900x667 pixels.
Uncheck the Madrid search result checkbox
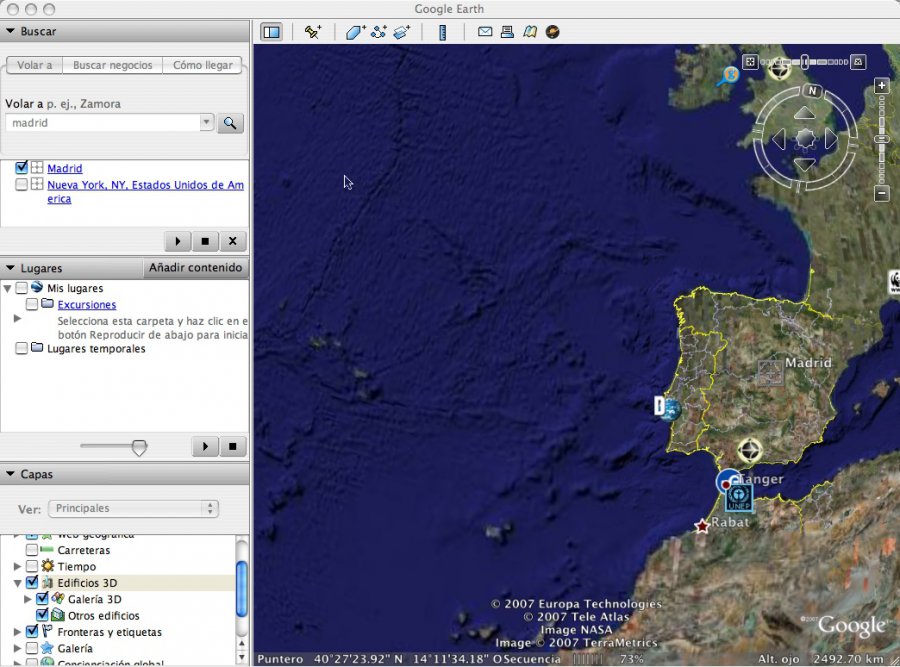point(22,168)
